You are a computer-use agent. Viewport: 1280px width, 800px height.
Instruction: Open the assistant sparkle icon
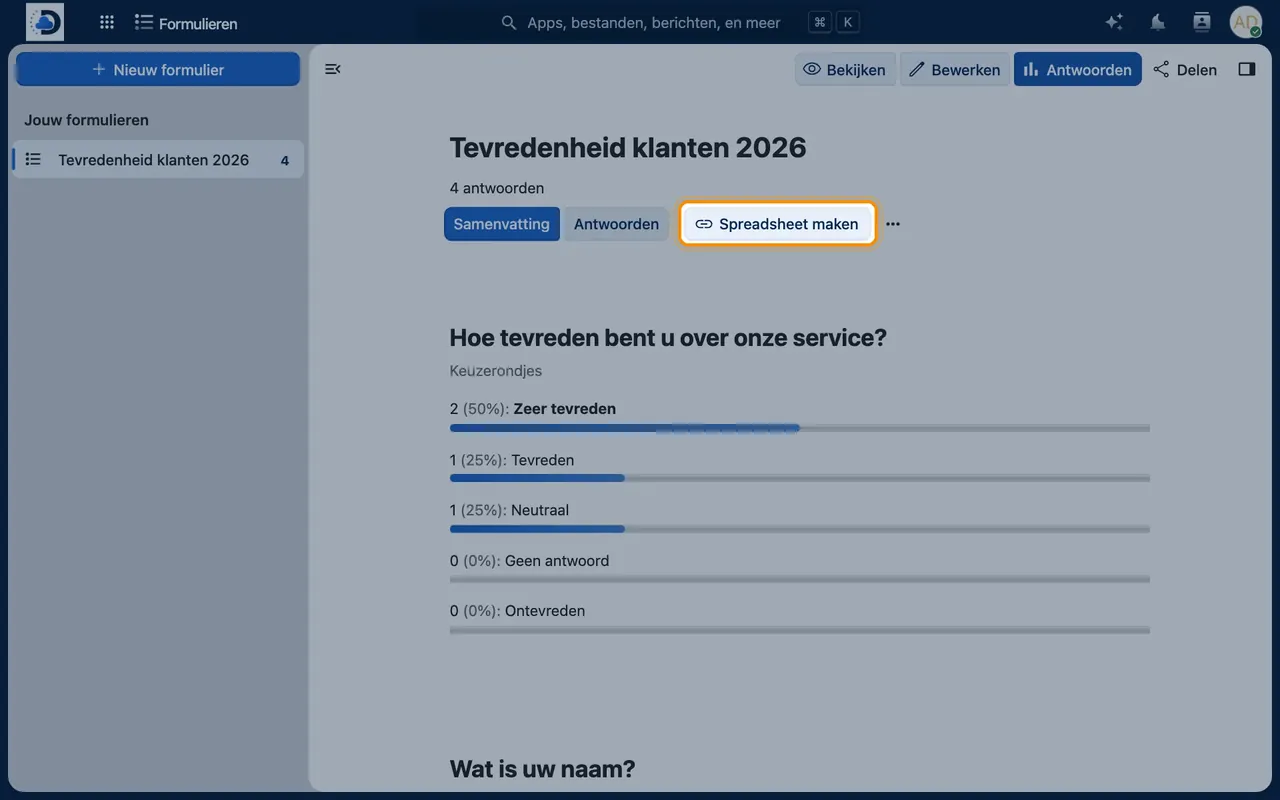click(x=1114, y=22)
